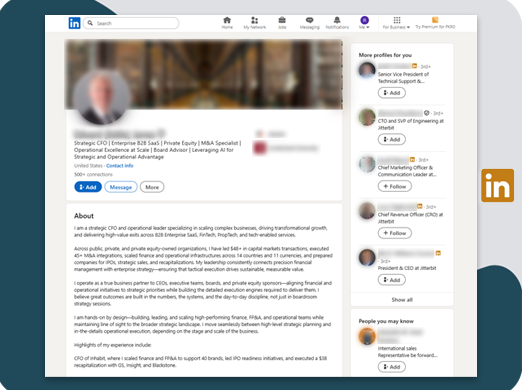
Task: Click the Premium badge beside Chief Revenue Officer
Action: tap(420, 206)
